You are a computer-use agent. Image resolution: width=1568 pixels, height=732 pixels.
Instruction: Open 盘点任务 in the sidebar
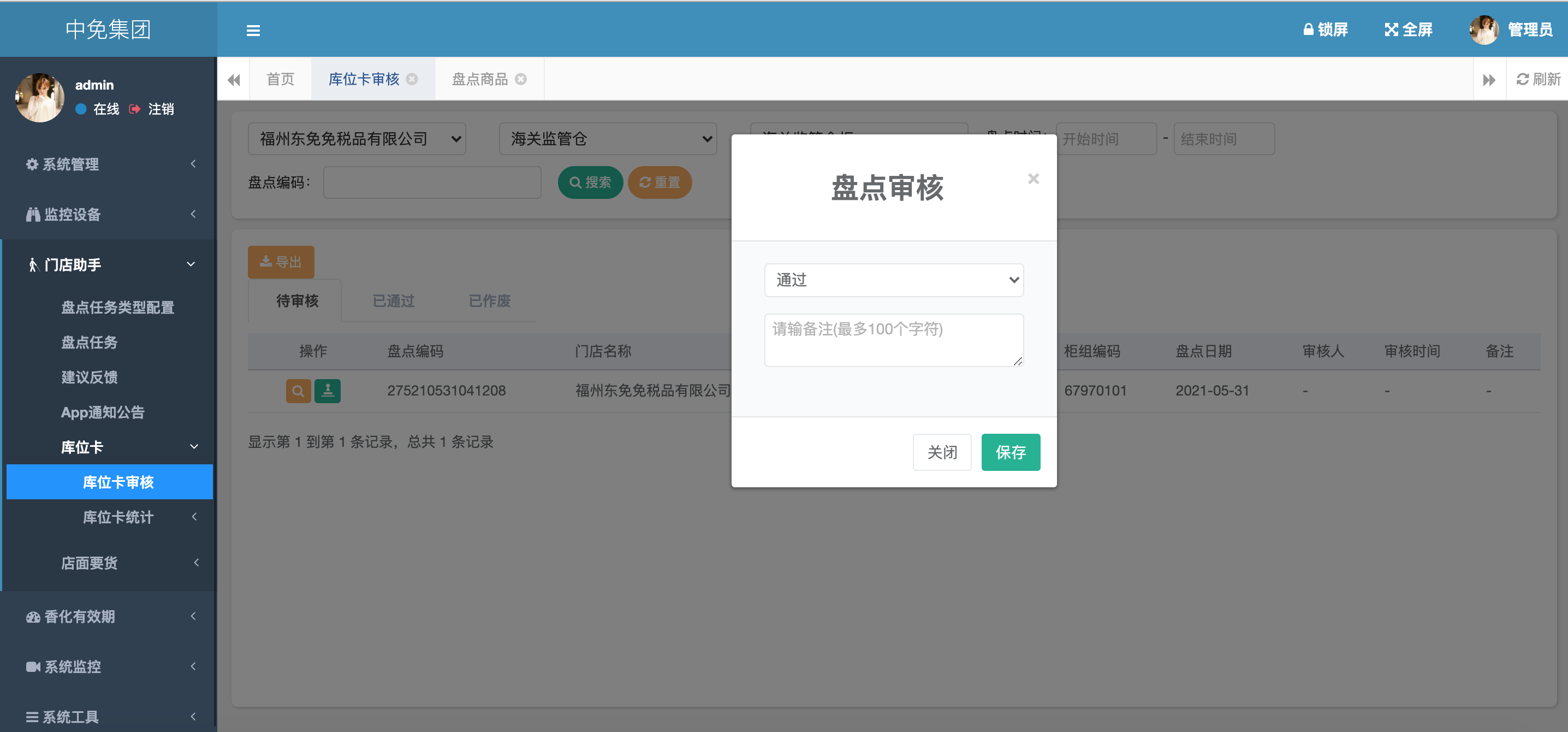[x=89, y=343]
